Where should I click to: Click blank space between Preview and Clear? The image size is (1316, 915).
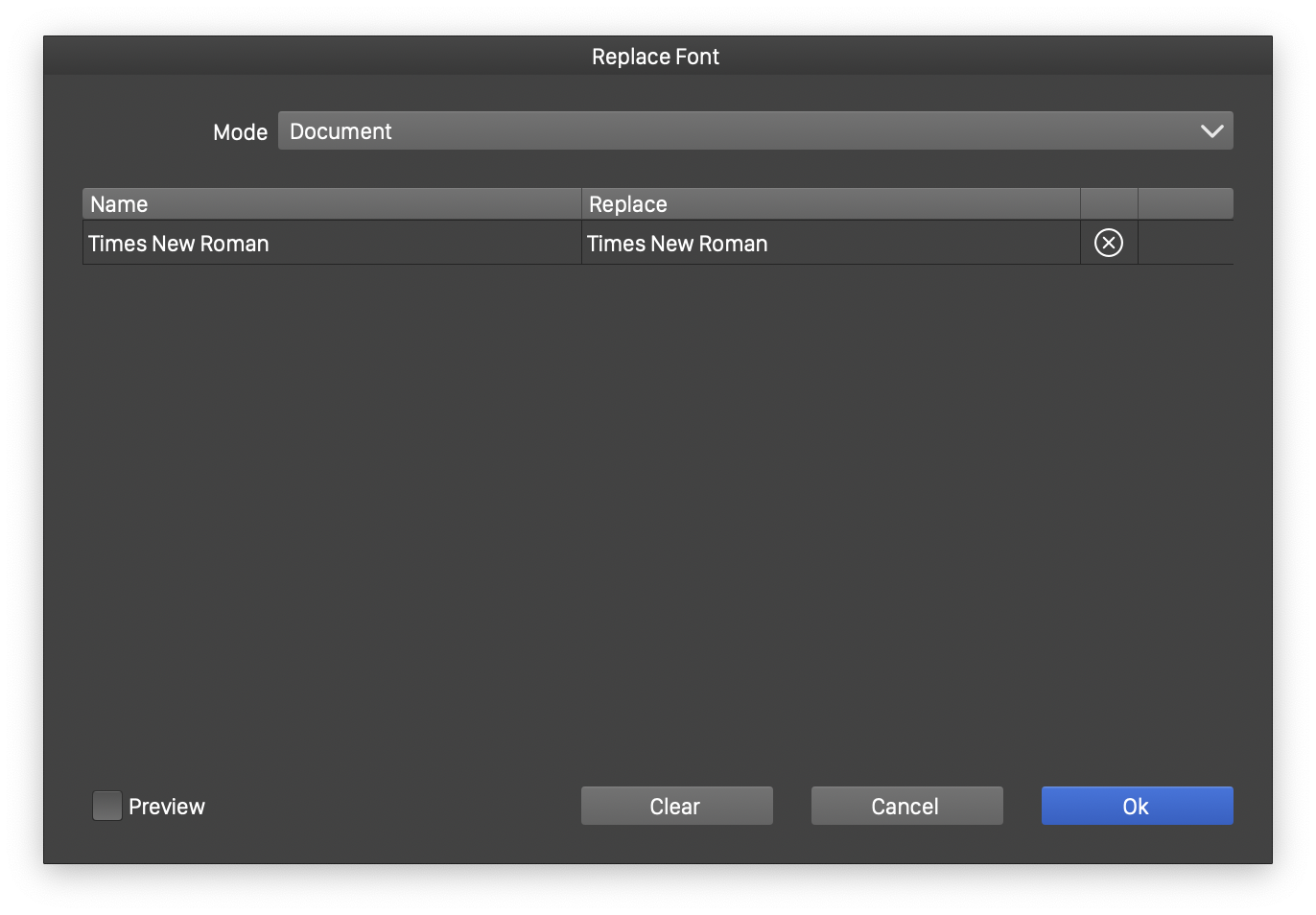click(393, 807)
